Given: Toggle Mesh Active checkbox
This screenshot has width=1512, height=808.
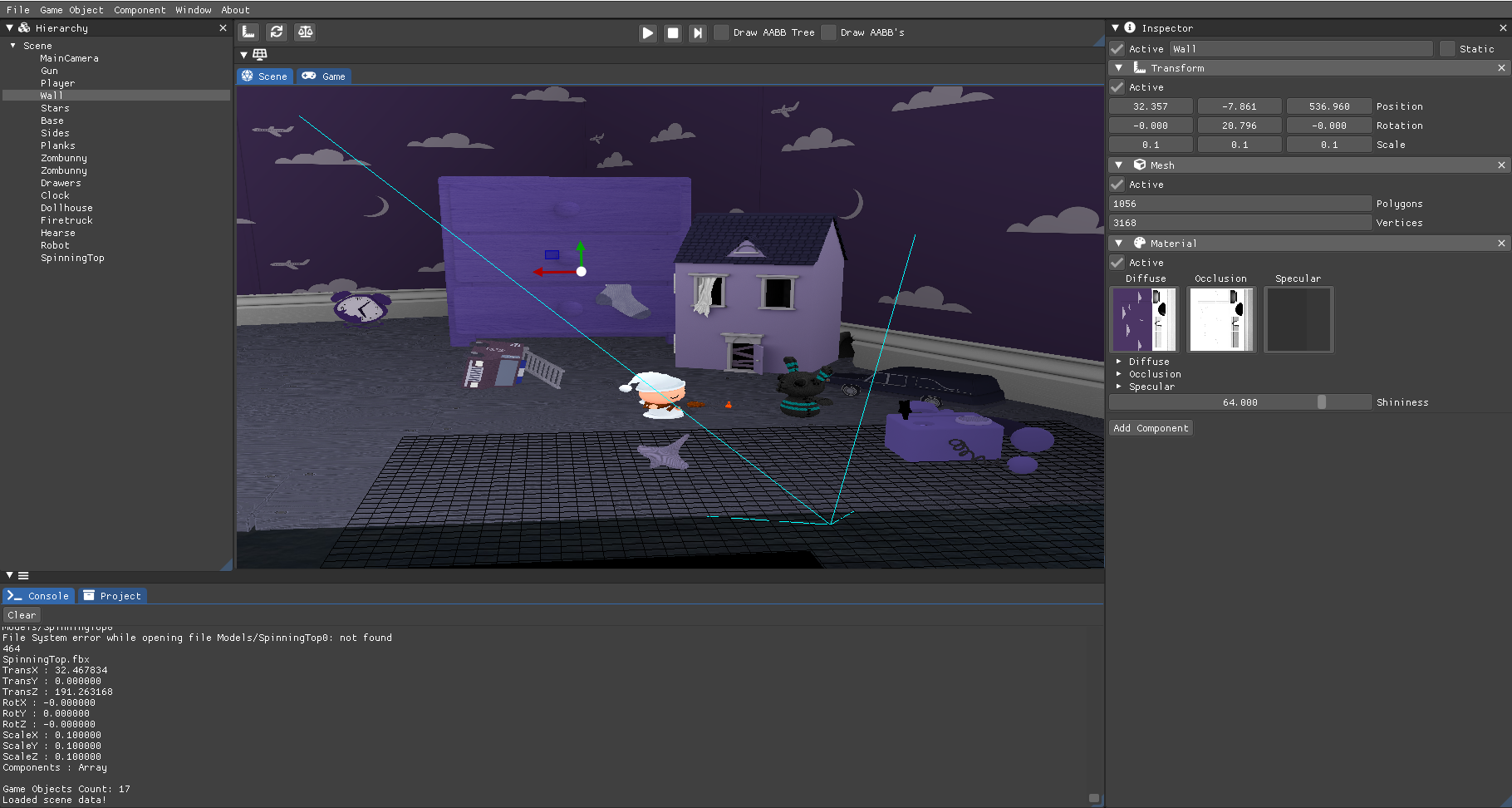Looking at the screenshot, I should (1117, 185).
